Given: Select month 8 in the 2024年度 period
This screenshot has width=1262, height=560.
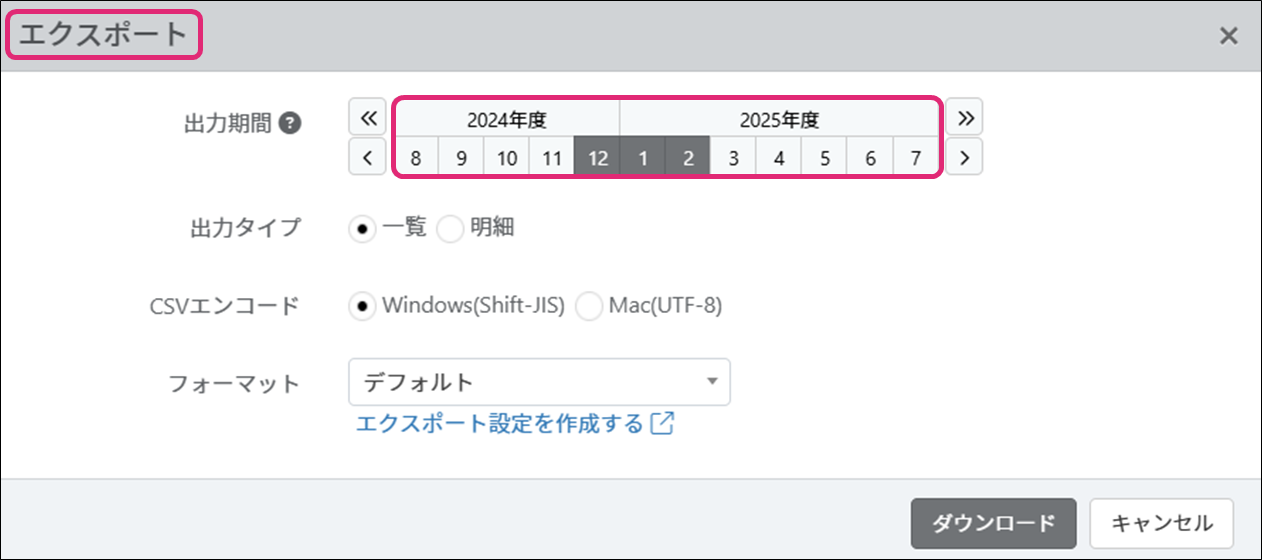Looking at the screenshot, I should pos(415,158).
